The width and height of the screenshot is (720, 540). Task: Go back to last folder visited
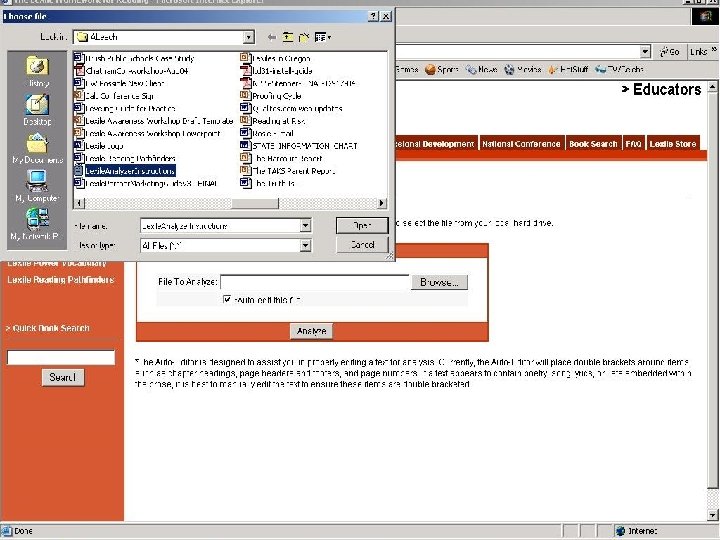coord(272,37)
